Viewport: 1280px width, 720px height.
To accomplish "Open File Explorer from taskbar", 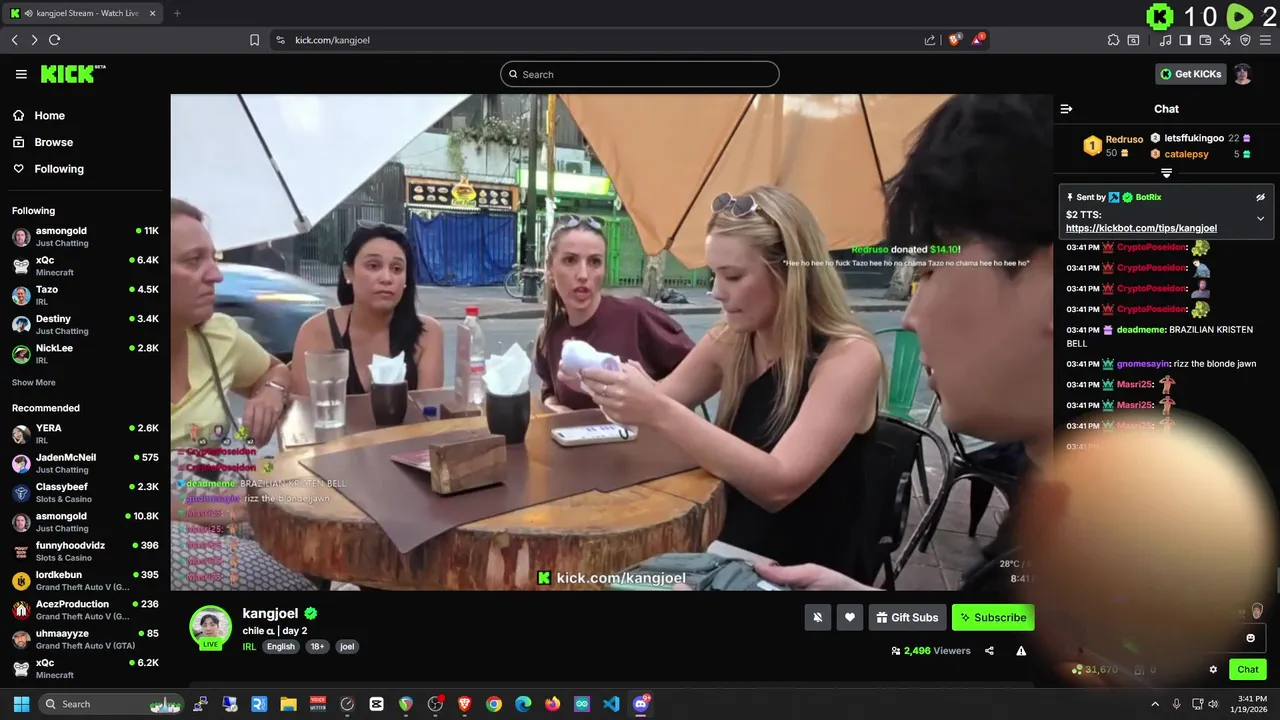I will 288,704.
